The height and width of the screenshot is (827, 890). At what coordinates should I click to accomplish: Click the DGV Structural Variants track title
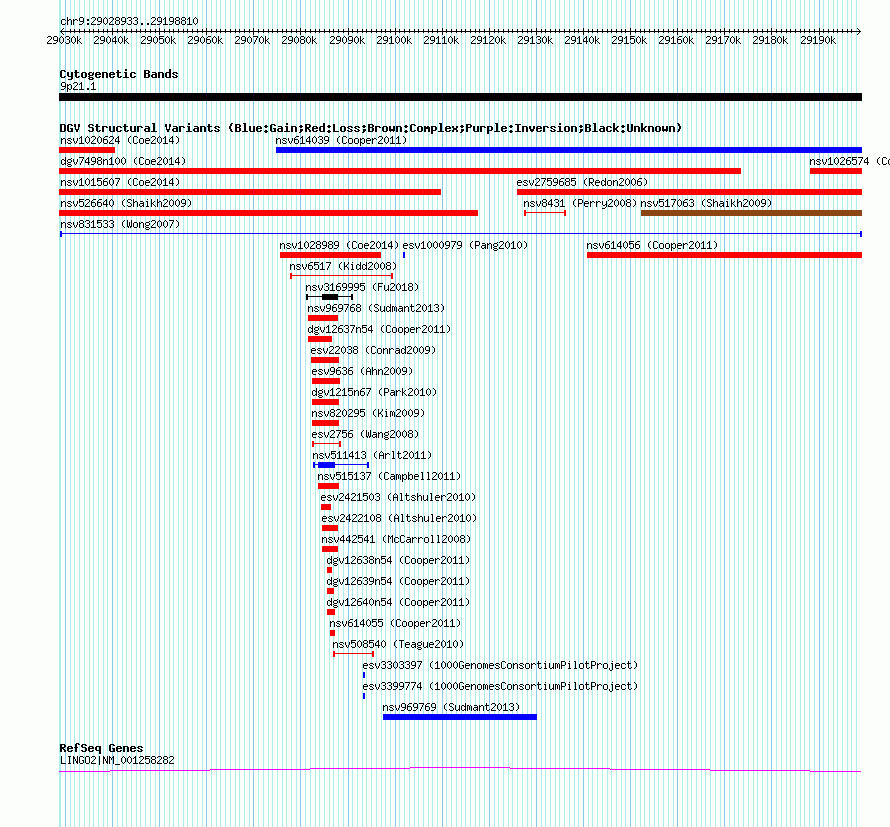click(x=371, y=128)
